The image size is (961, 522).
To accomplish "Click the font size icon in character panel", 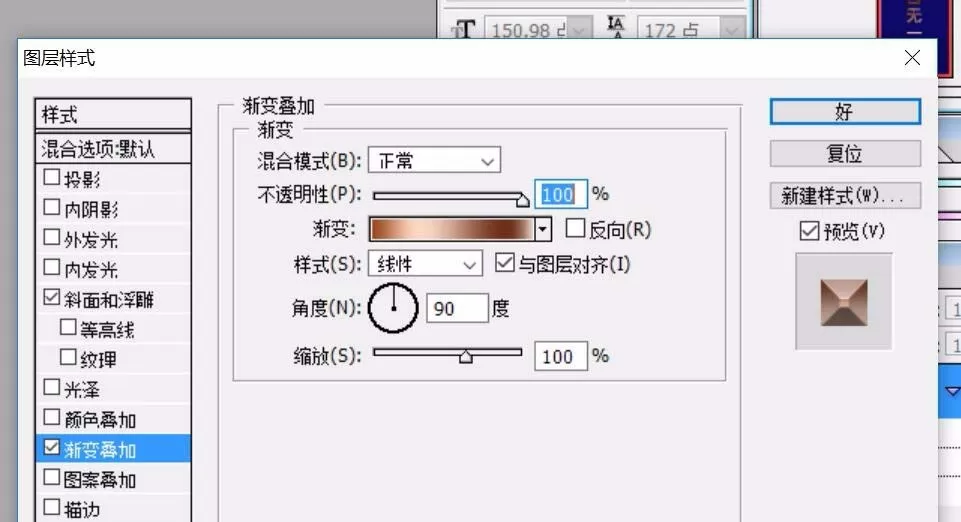I will (x=464, y=29).
